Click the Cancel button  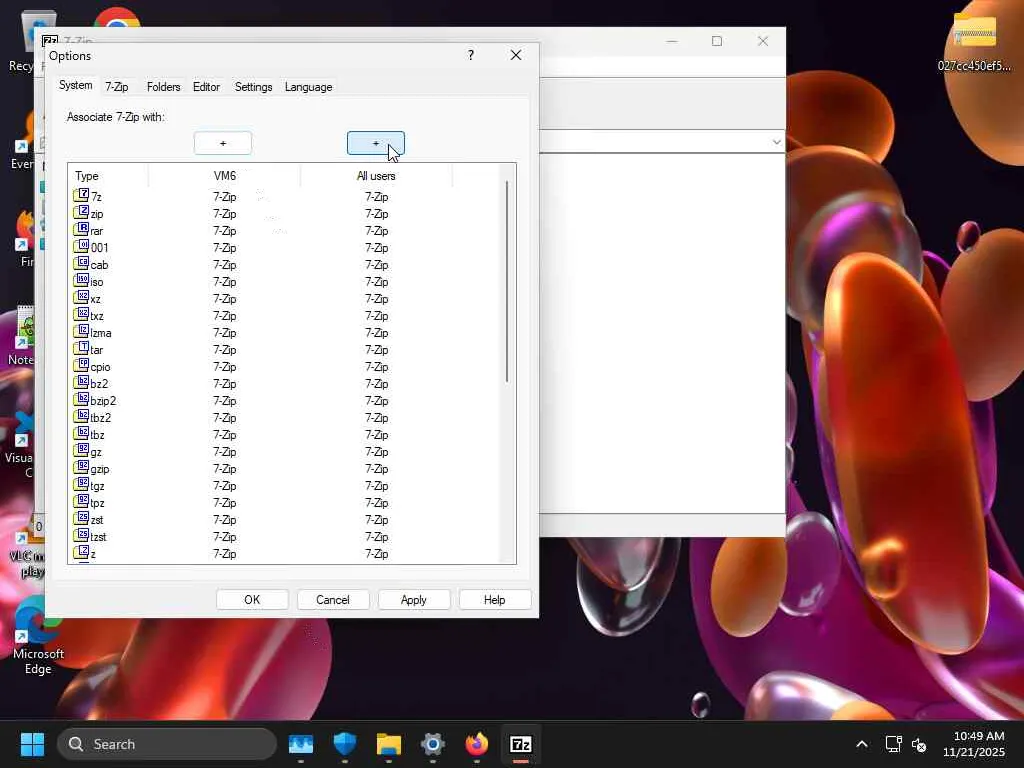333,600
